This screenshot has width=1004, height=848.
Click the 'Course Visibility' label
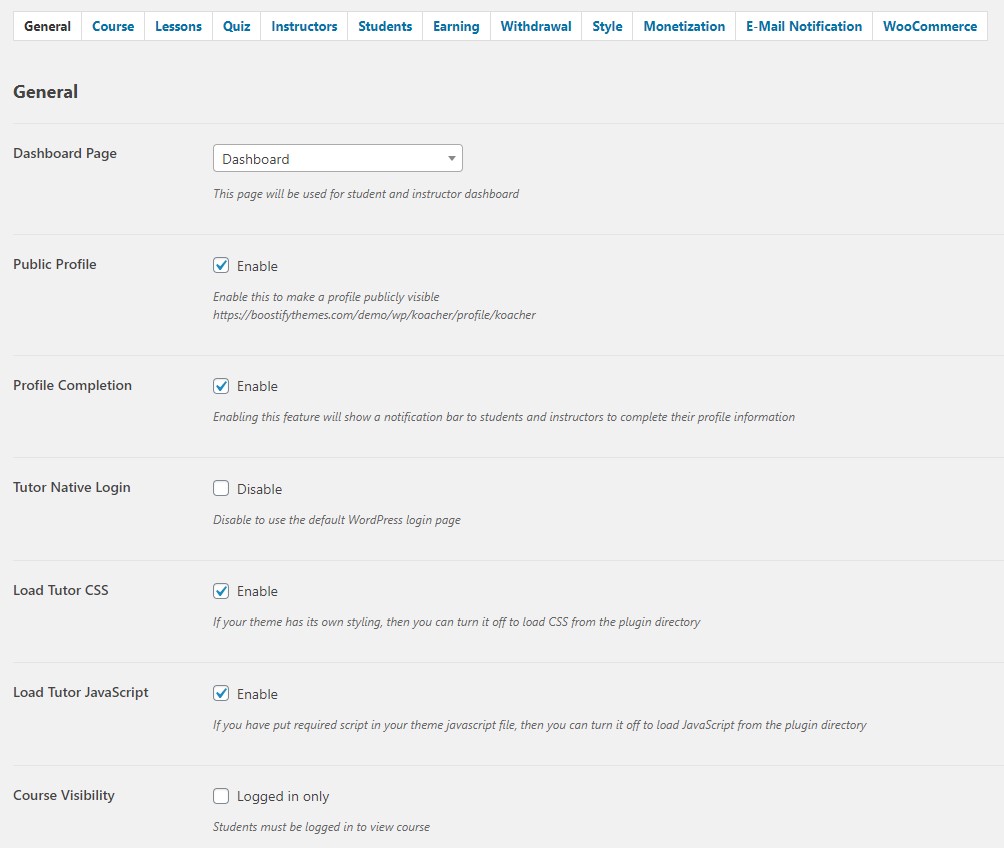click(x=64, y=795)
